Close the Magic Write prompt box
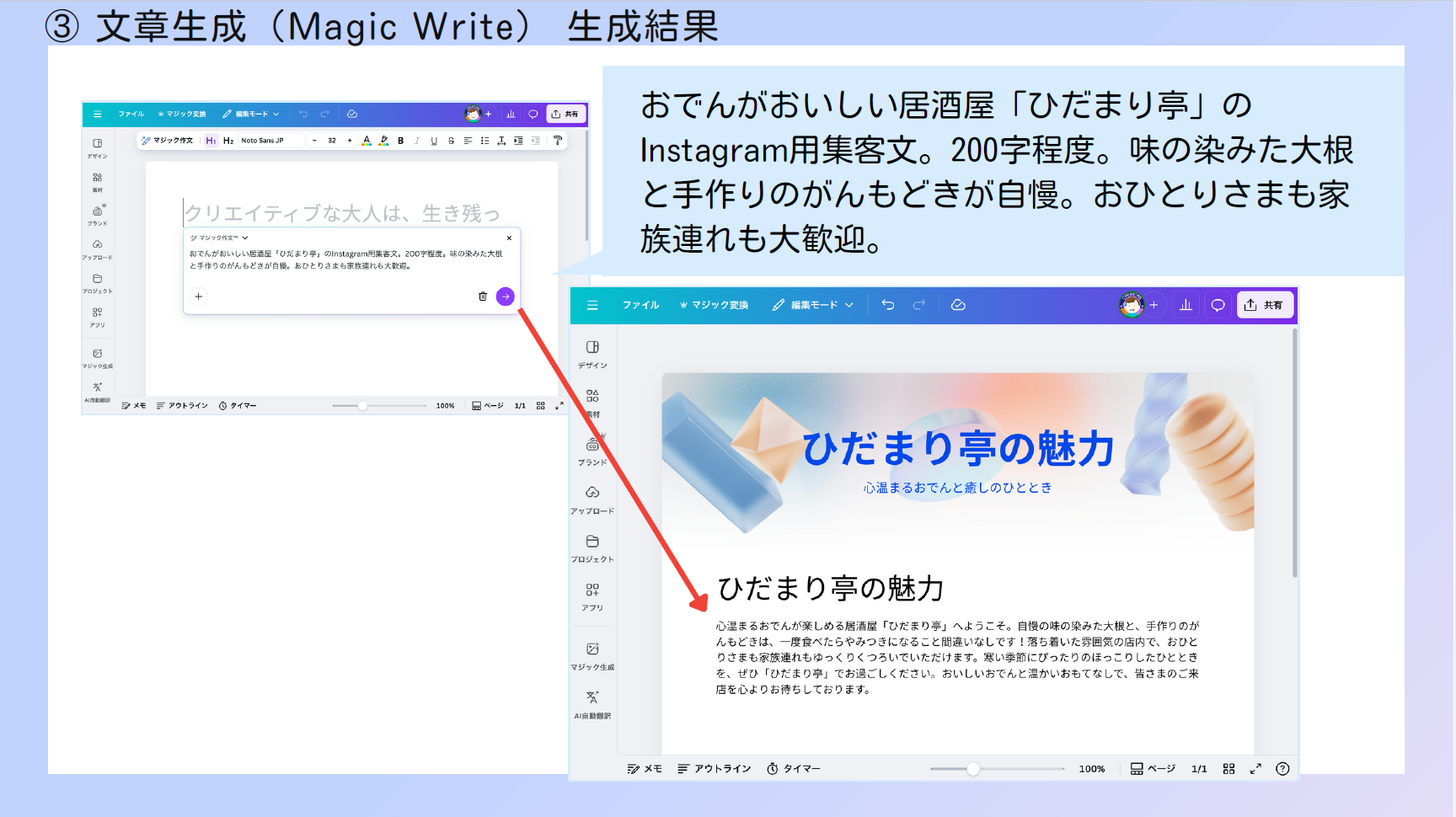The width and height of the screenshot is (1456, 817). tap(509, 238)
